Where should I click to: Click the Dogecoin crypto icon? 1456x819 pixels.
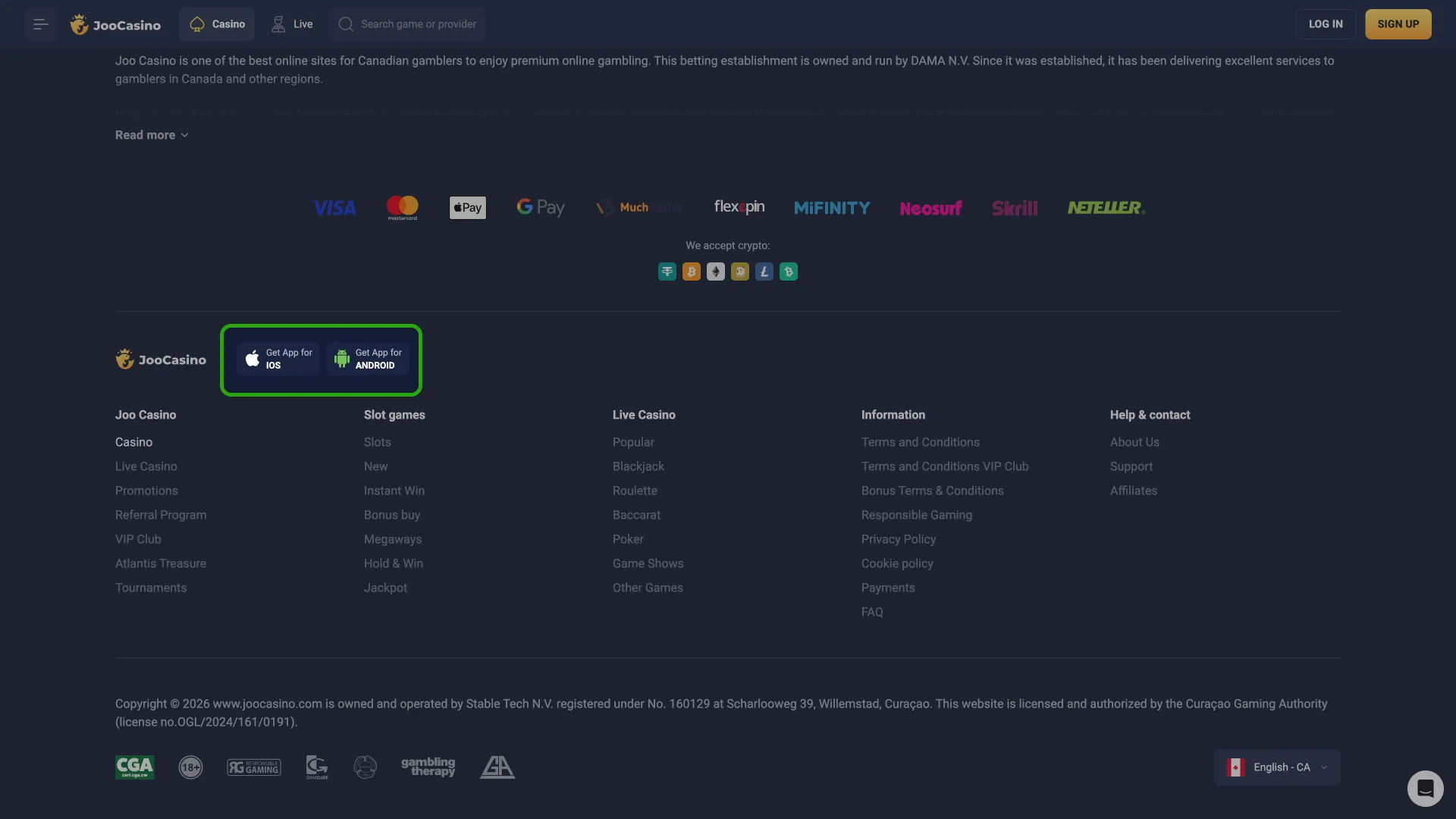[x=740, y=271]
